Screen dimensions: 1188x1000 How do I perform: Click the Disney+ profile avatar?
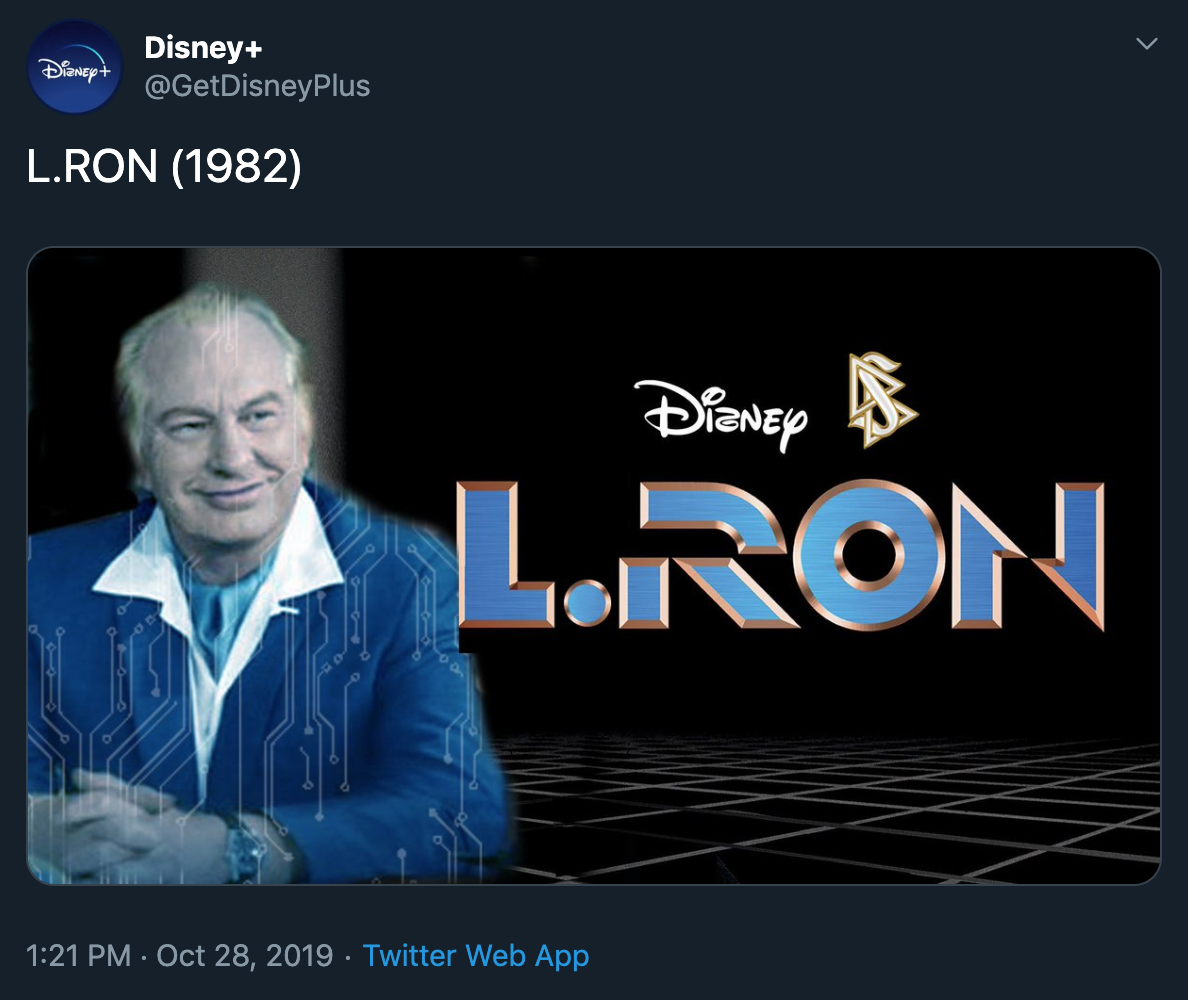pos(75,67)
